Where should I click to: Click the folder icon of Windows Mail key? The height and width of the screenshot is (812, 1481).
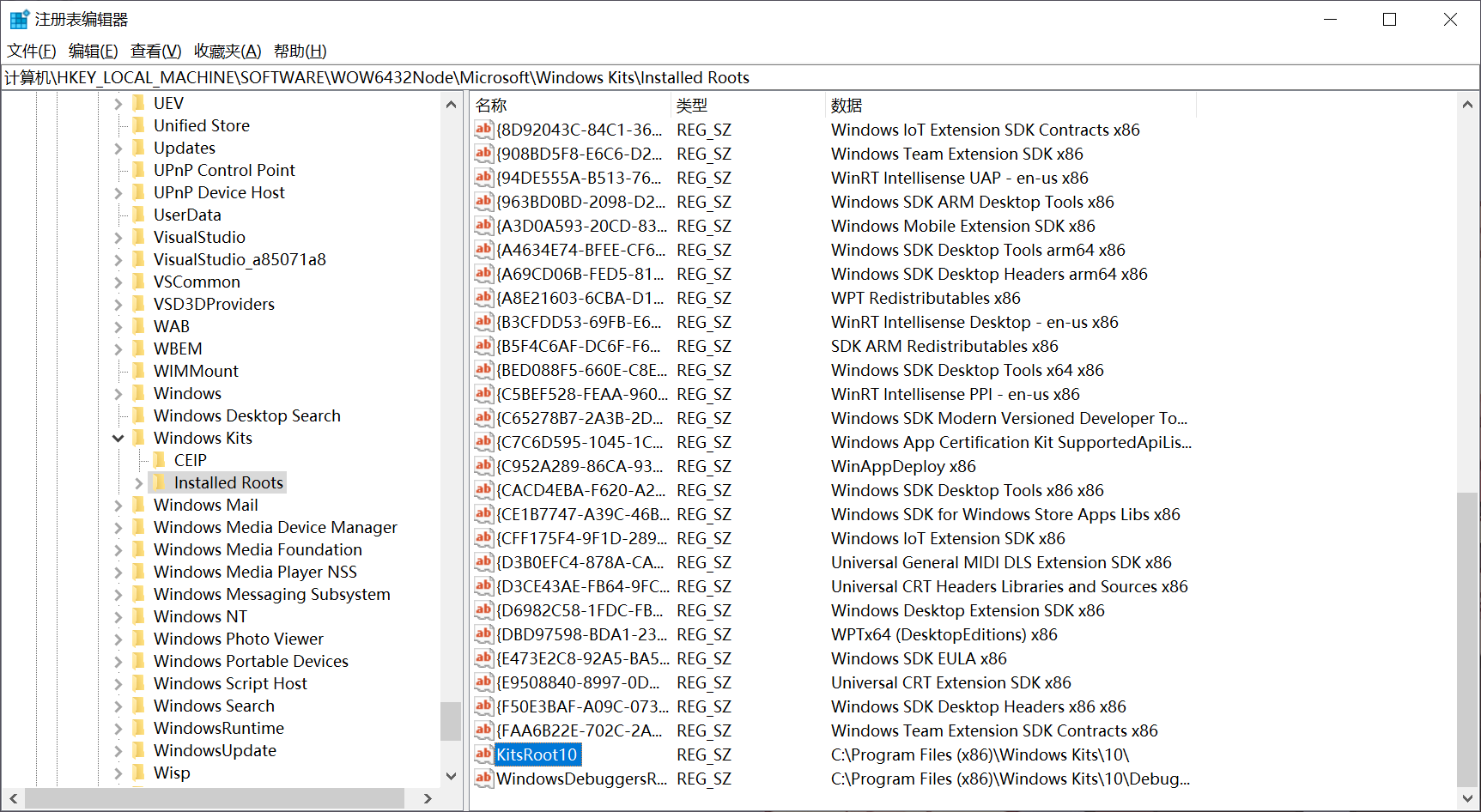point(138,505)
